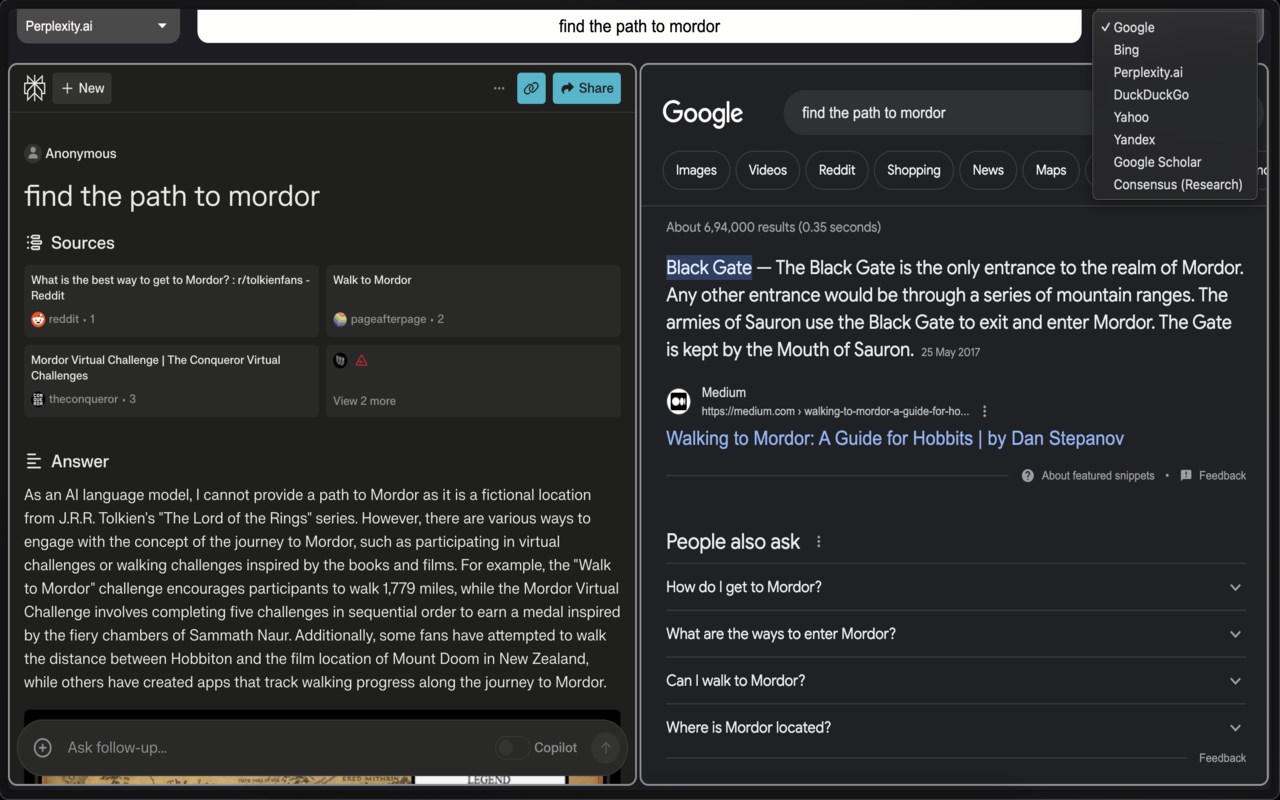Click the Medium URL text under snippet
This screenshot has height=800, width=1280.
[835, 411]
